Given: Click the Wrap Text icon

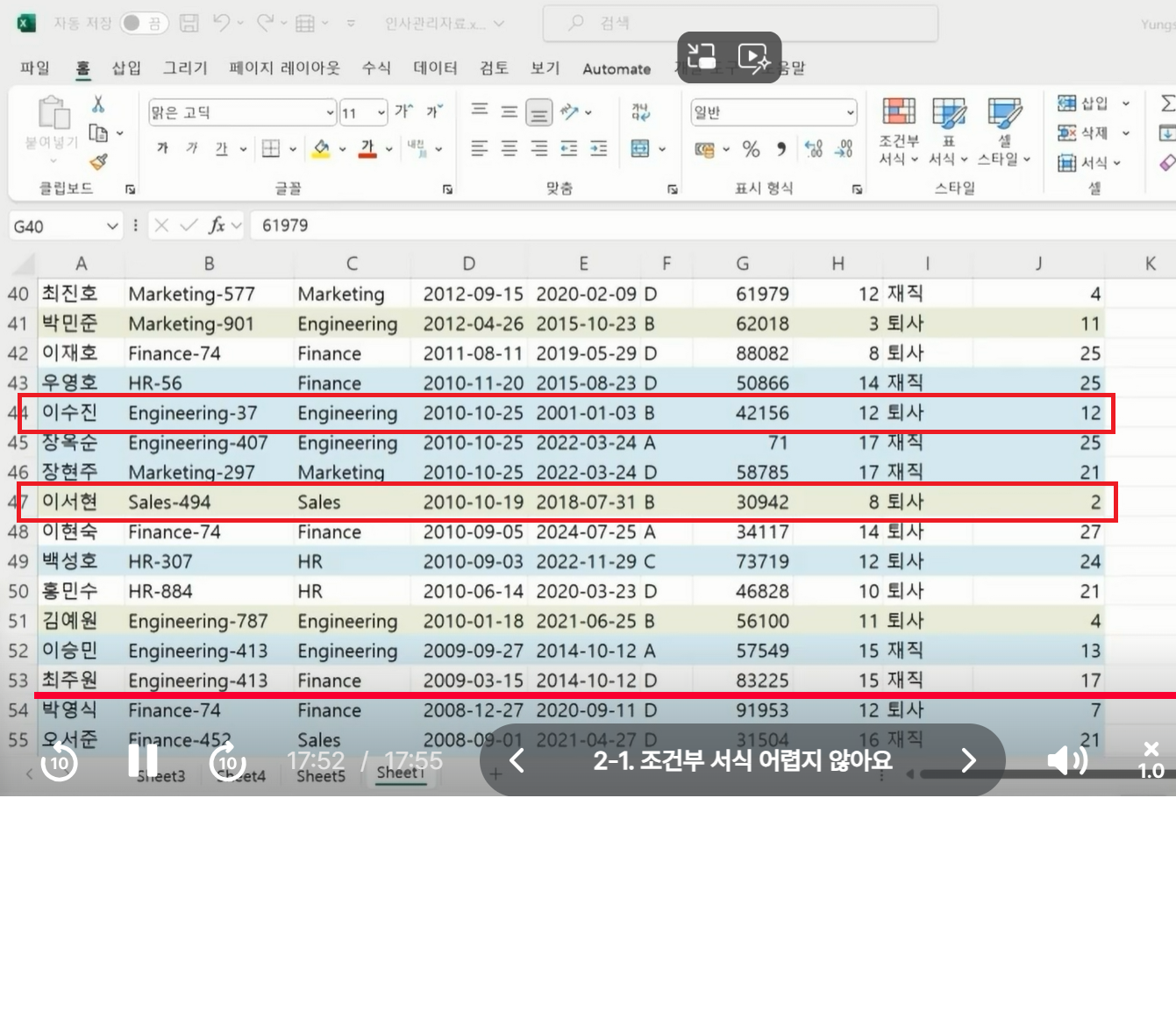Looking at the screenshot, I should (641, 111).
